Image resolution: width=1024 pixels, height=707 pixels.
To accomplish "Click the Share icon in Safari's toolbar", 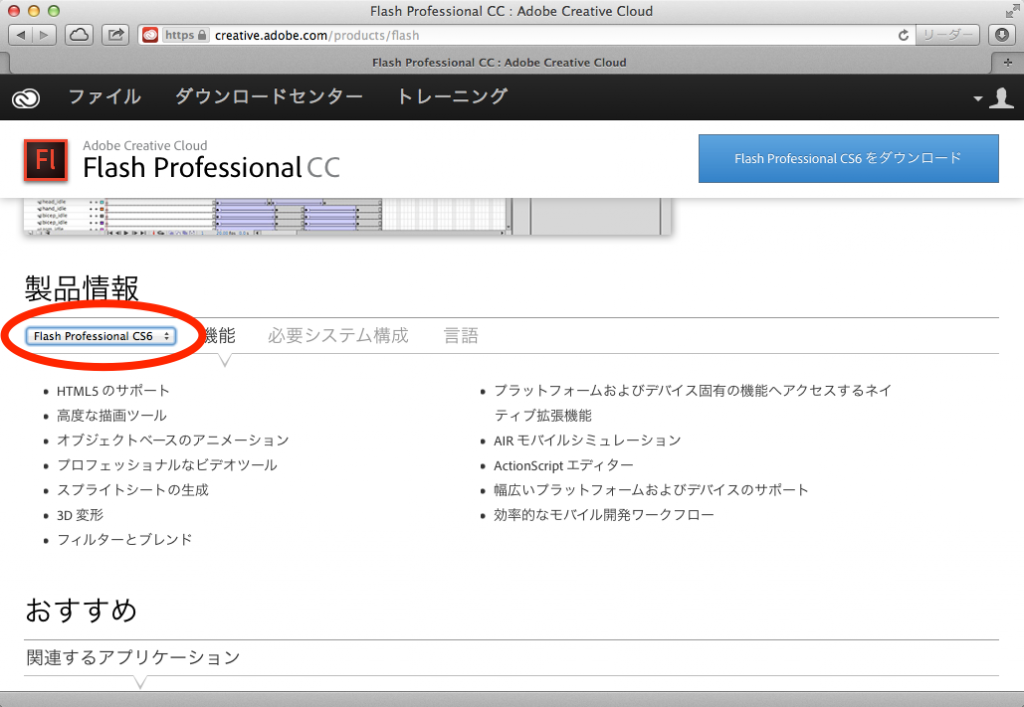I will tap(115, 34).
